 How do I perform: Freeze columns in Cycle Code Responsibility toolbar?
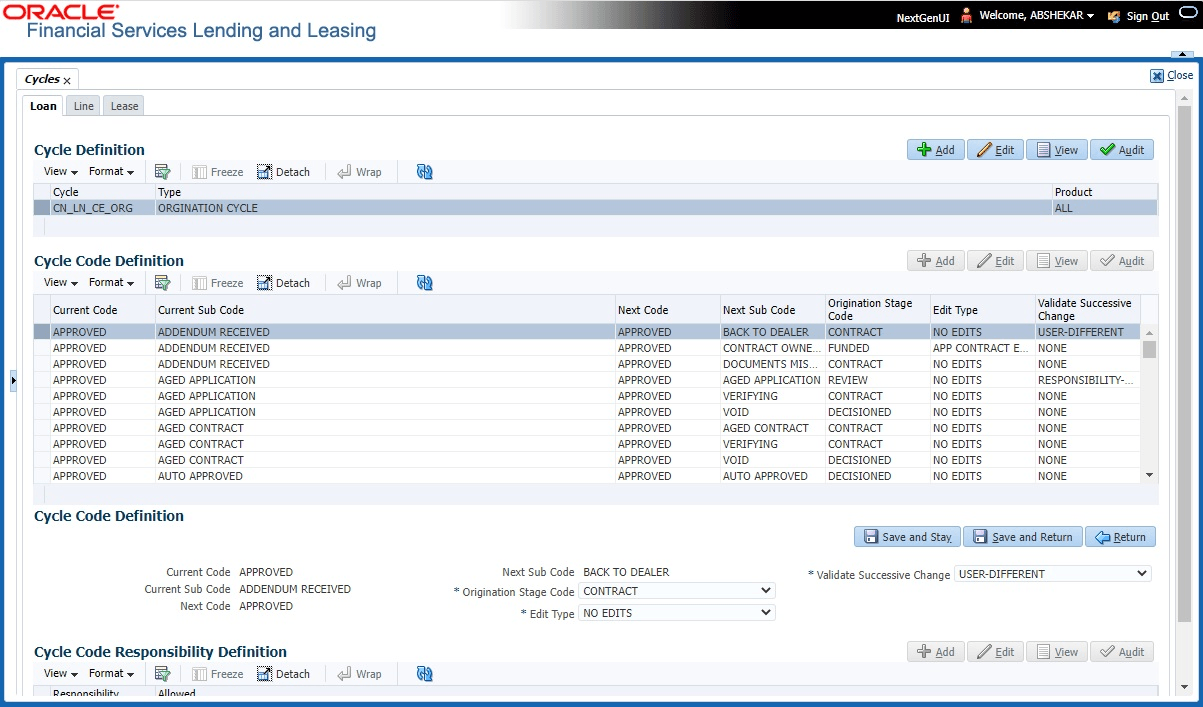[x=218, y=674]
